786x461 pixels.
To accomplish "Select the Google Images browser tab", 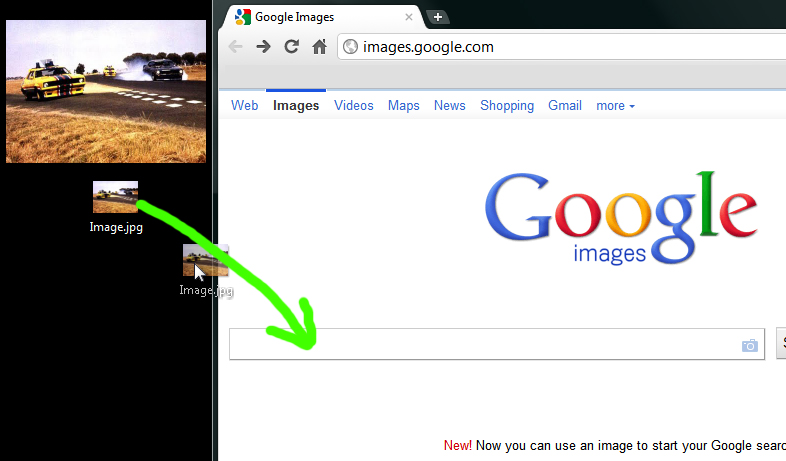I will (322, 17).
